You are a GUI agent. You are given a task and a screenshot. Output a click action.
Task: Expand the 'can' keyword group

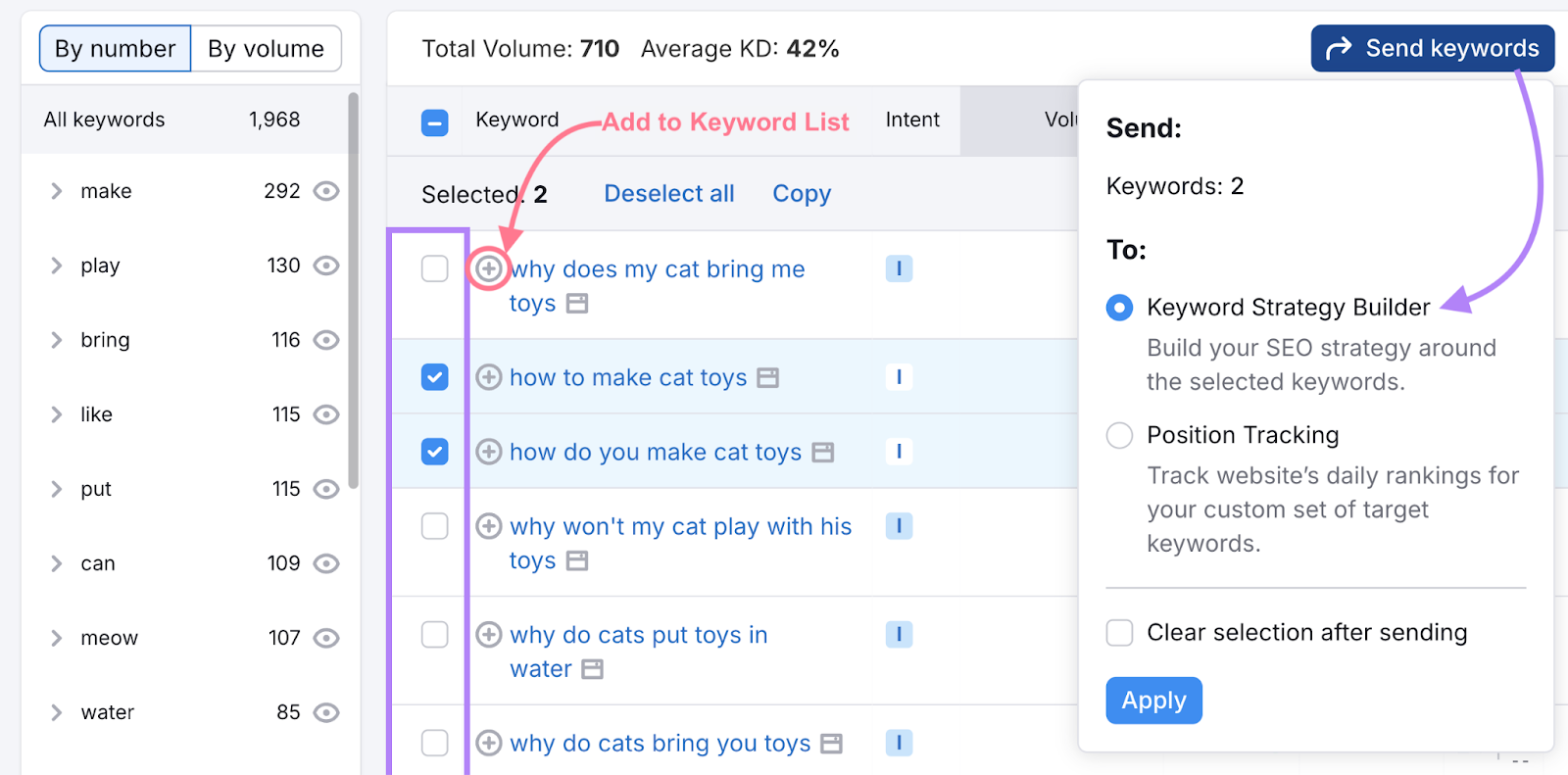tap(56, 563)
